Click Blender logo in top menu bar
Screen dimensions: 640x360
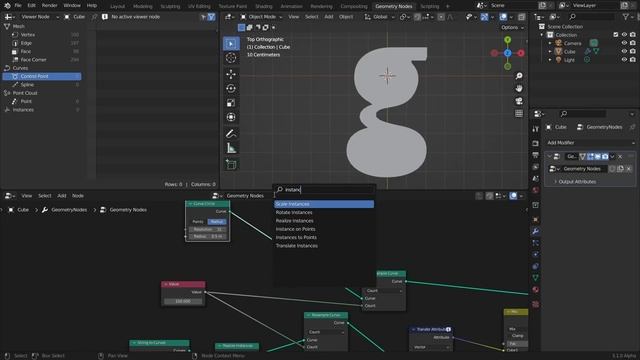7,6
